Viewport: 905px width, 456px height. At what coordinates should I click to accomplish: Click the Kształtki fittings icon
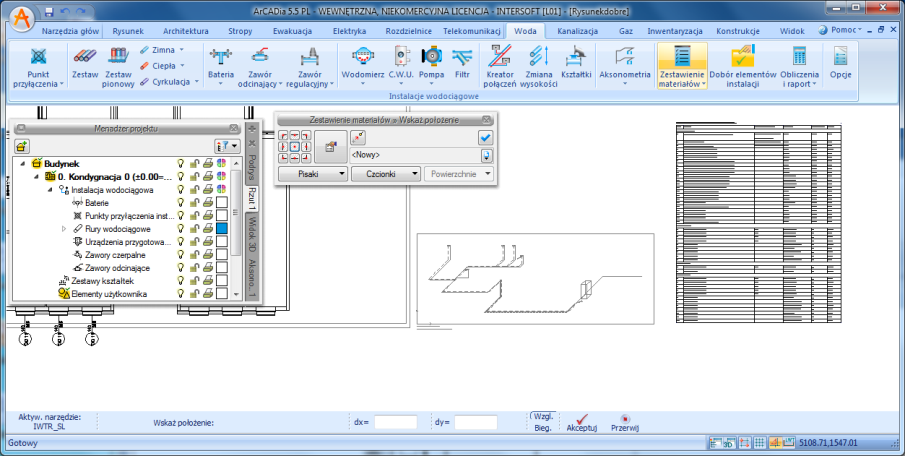(577, 63)
